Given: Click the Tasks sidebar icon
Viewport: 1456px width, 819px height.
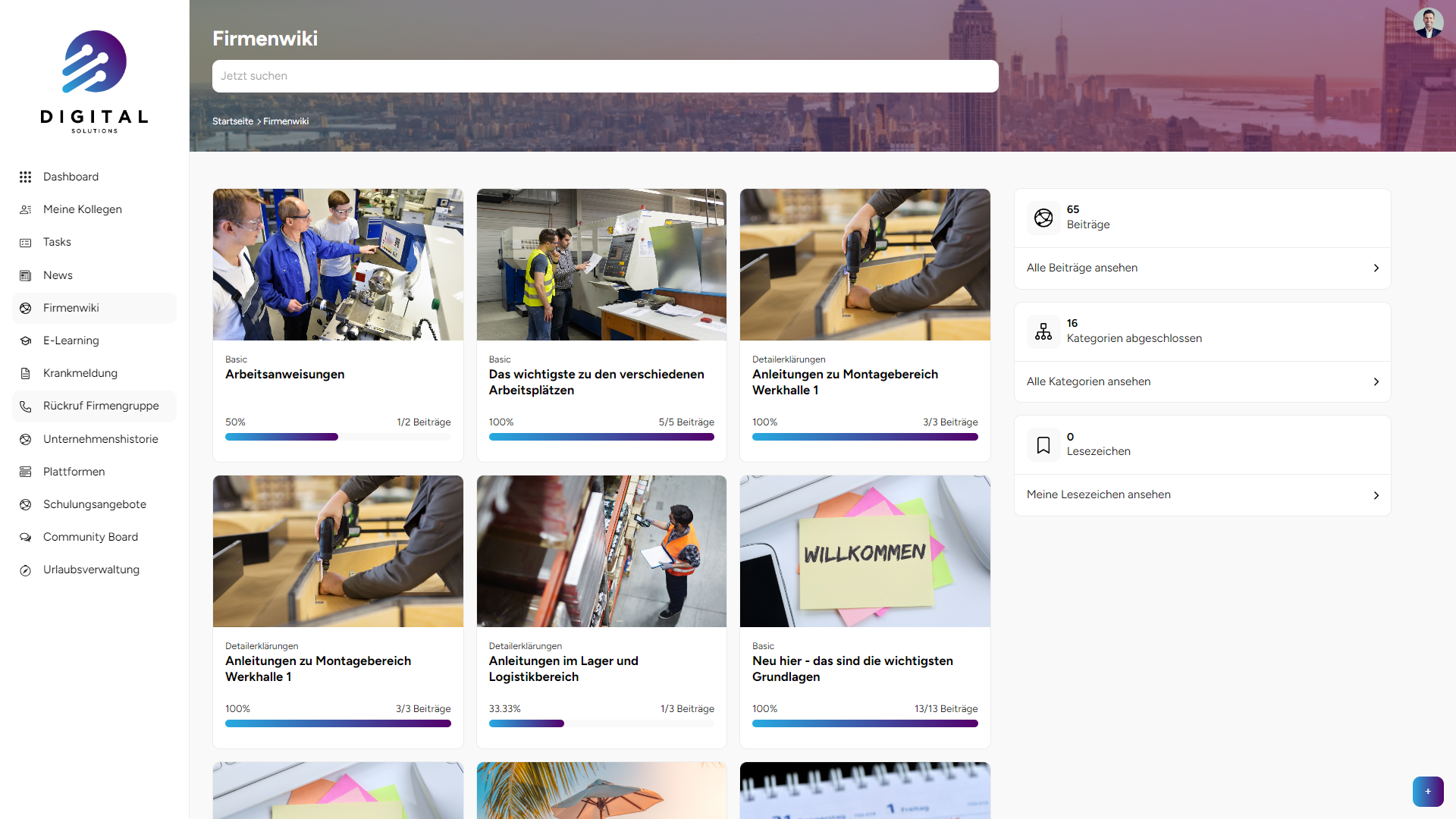Looking at the screenshot, I should (25, 243).
